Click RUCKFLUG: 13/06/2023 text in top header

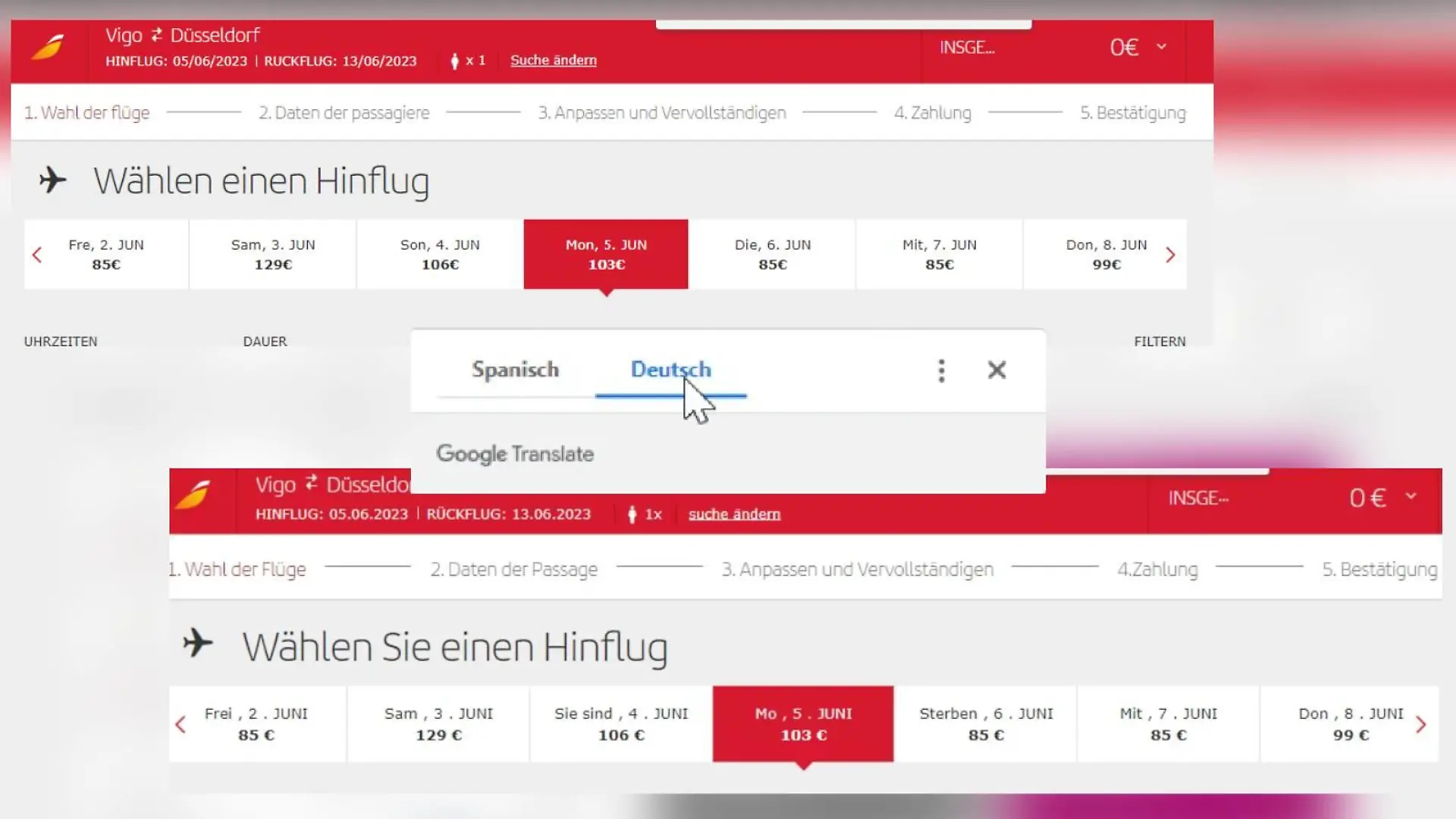tap(340, 61)
